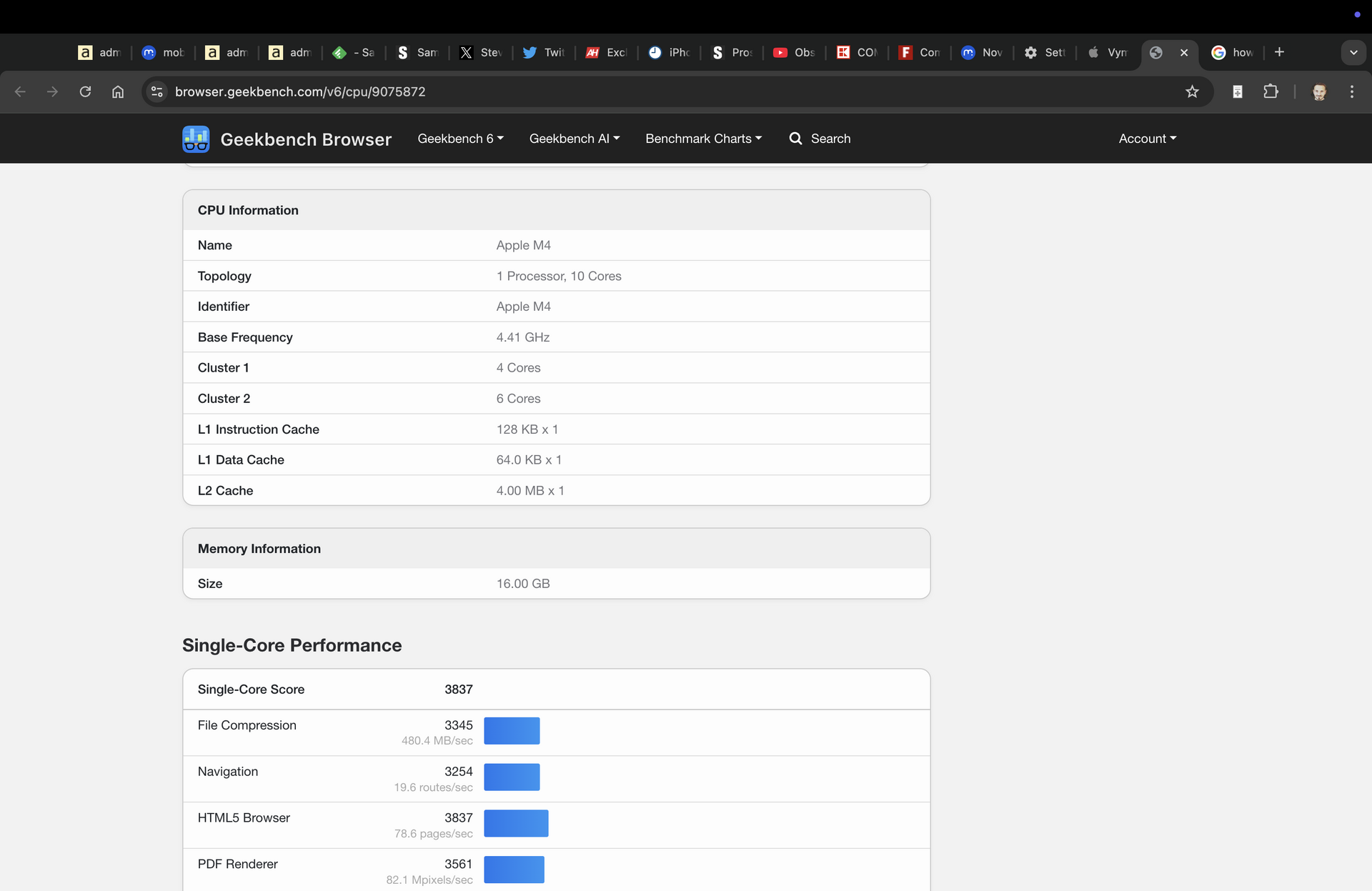
Task: Open the Extensions puzzle icon
Action: [x=1271, y=91]
